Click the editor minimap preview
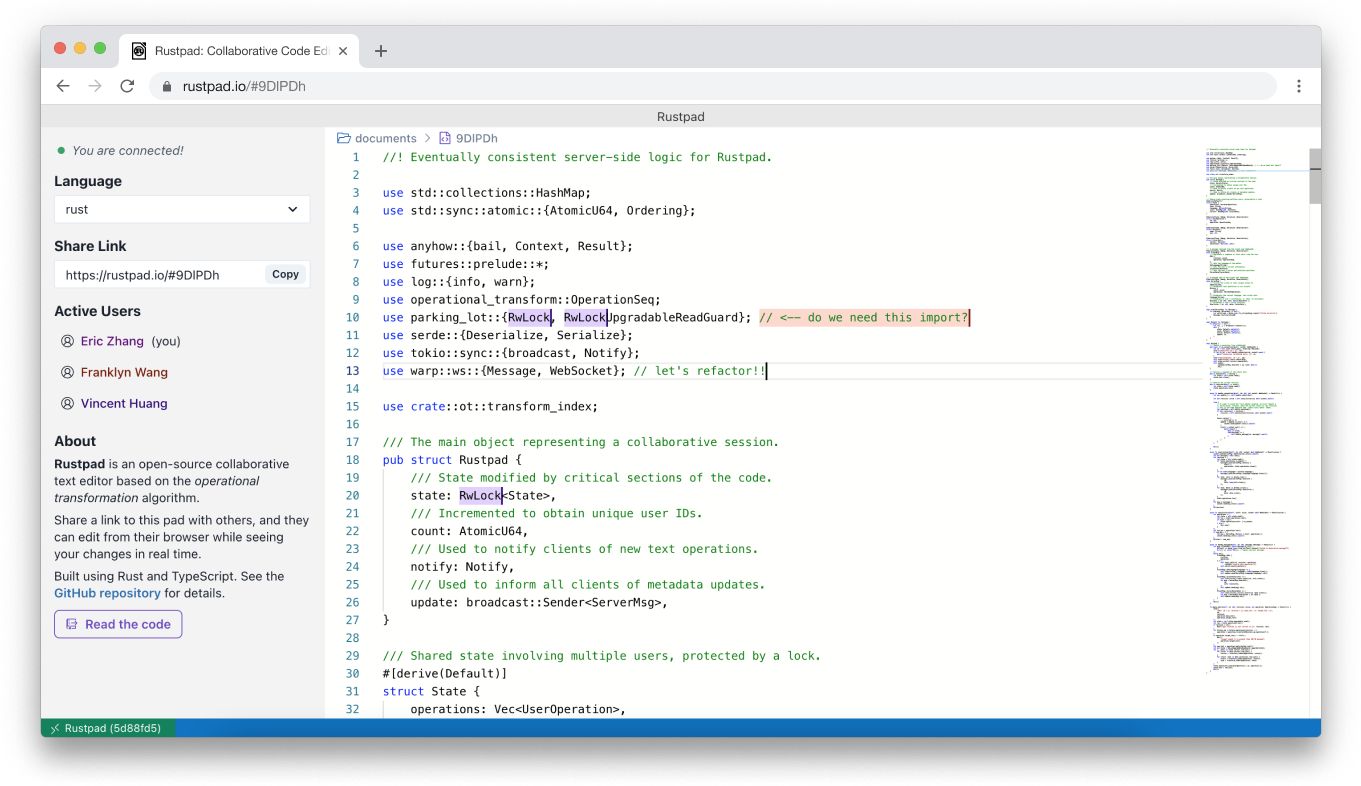The image size is (1361, 786). (1252, 400)
